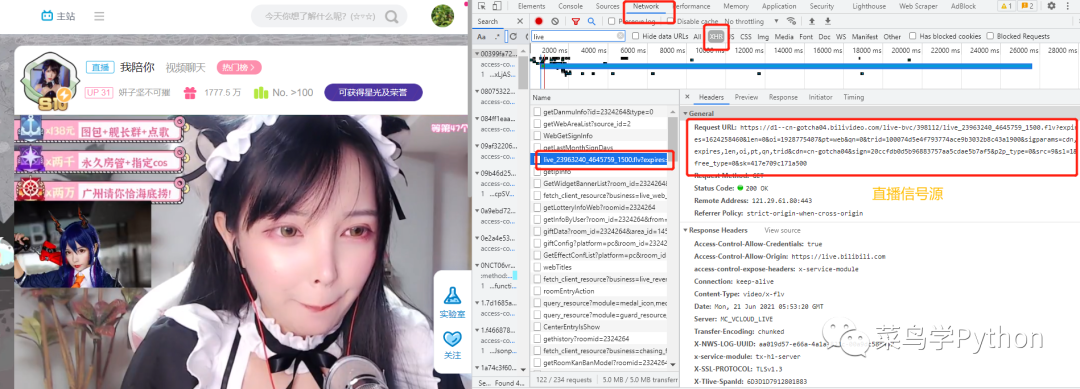Show the issues count badge
Image resolution: width=1080 pixels, height=389 pixels.
pos(1027,6)
